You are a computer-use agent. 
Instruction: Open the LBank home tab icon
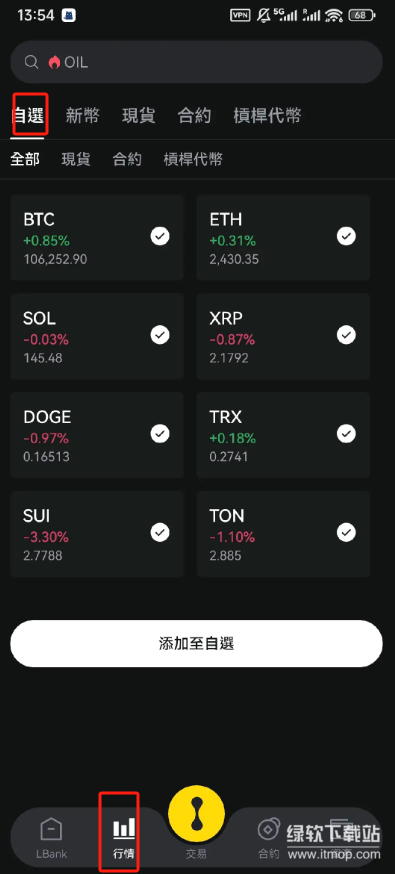[x=51, y=829]
